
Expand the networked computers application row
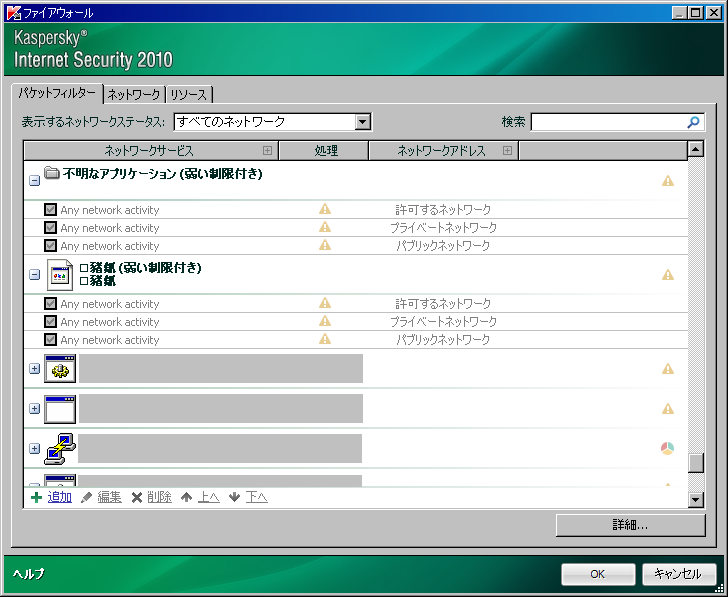click(34, 448)
